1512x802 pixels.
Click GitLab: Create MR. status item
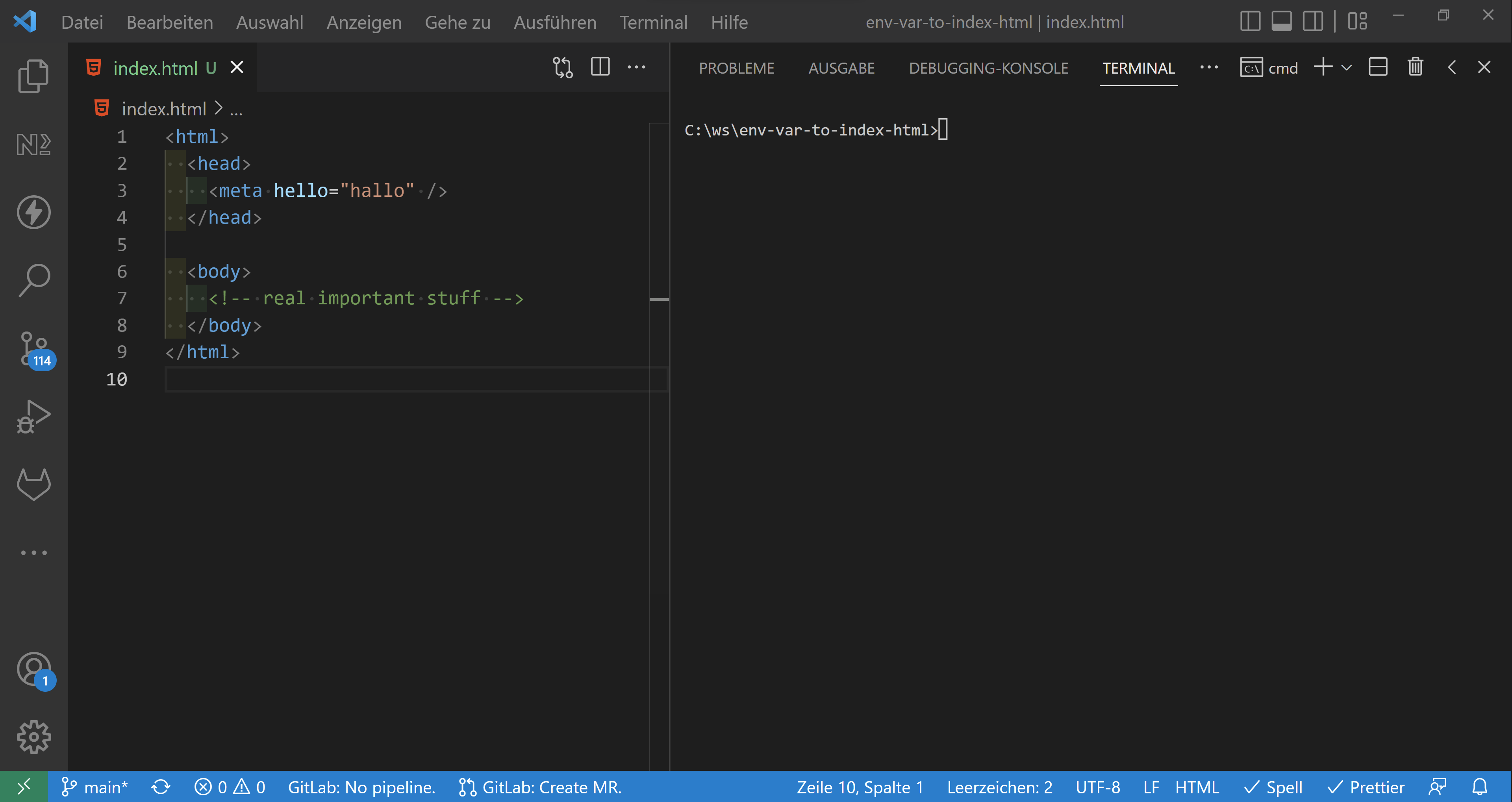pyautogui.click(x=540, y=787)
